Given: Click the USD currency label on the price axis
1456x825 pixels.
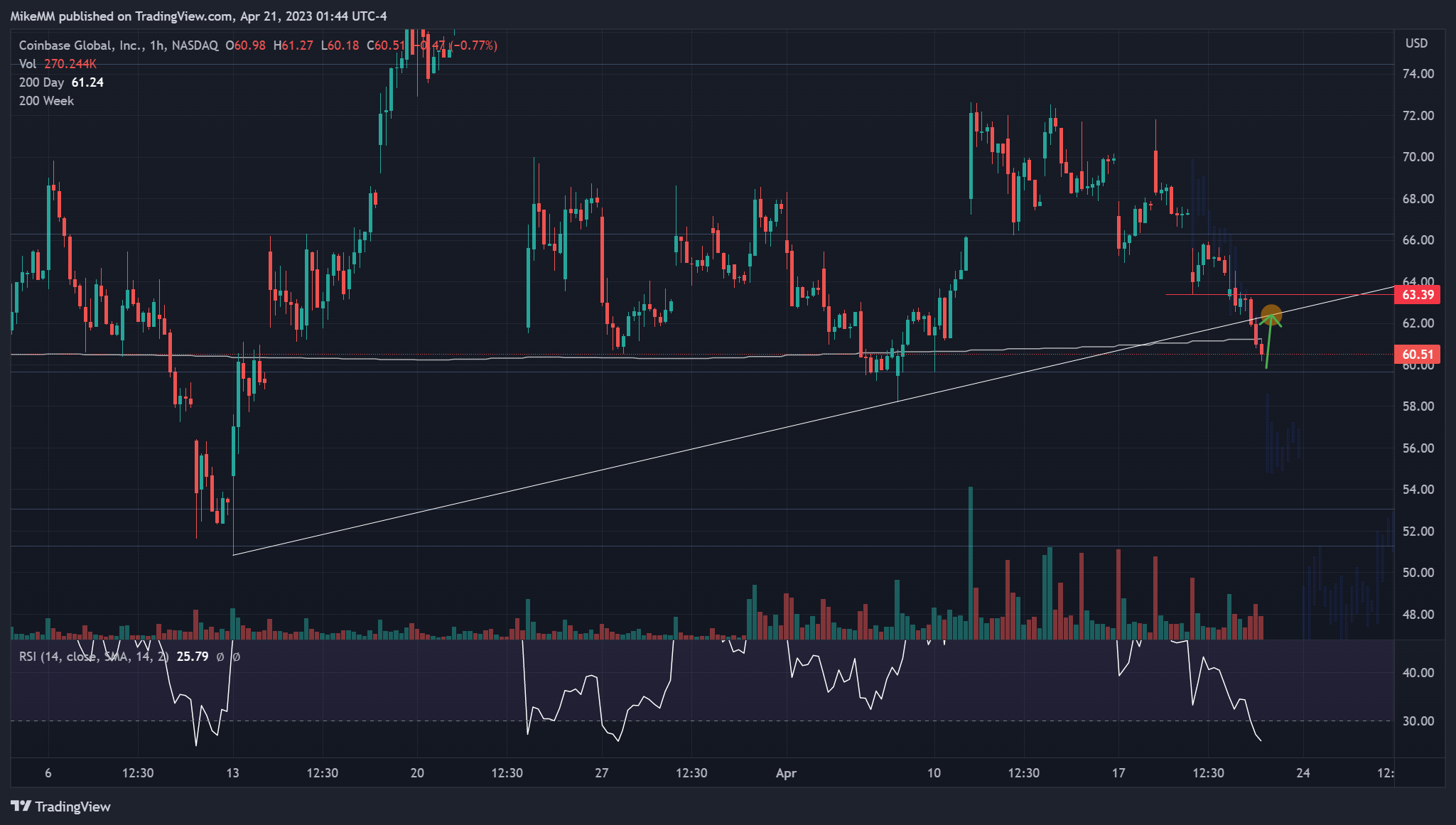Looking at the screenshot, I should point(1416,43).
